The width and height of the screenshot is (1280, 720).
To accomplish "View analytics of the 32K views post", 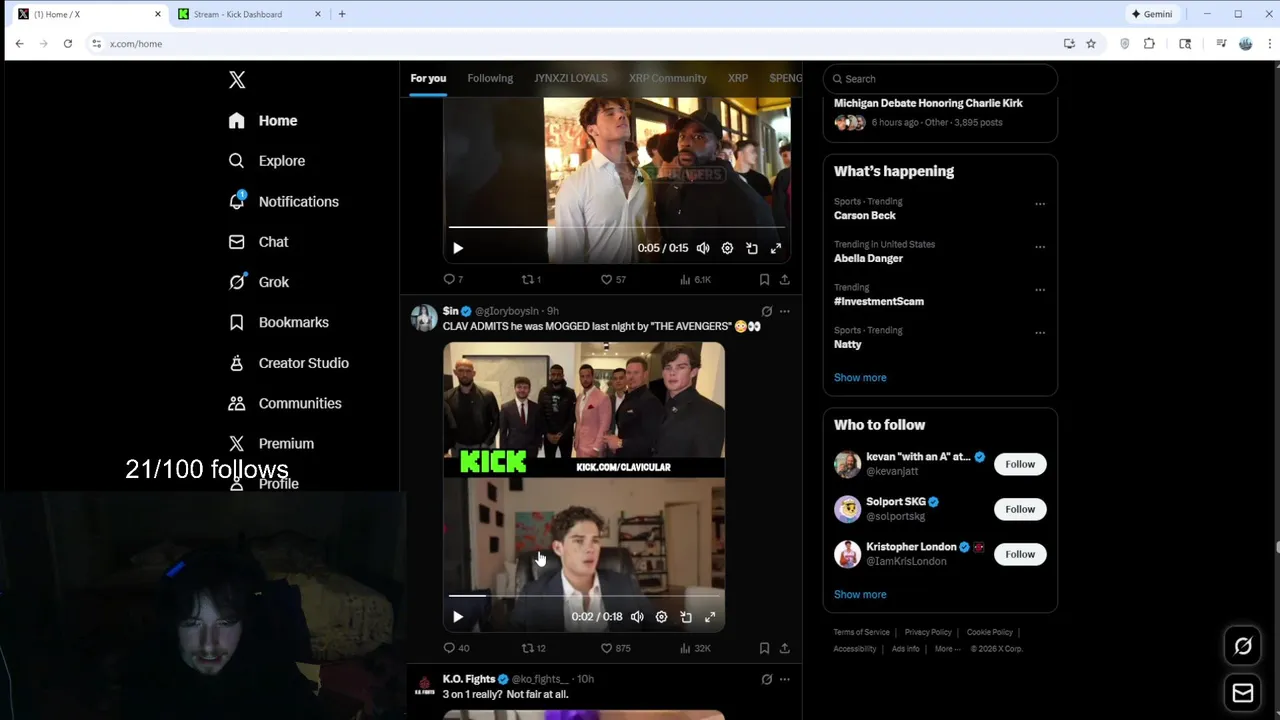I will (695, 648).
